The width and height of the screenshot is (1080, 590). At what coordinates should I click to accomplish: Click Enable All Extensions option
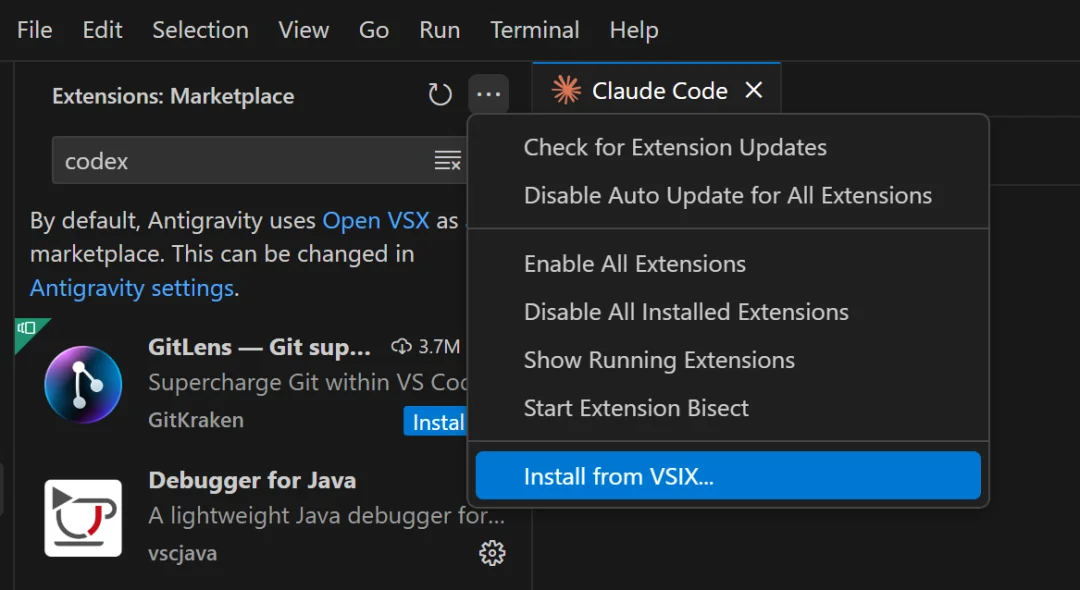(634, 264)
